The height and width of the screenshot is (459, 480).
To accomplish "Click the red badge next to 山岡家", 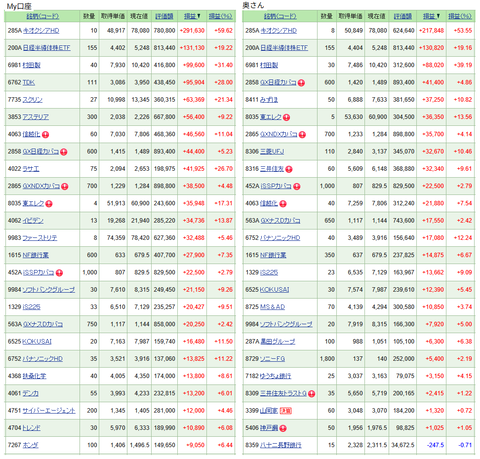I will click(286, 411).
